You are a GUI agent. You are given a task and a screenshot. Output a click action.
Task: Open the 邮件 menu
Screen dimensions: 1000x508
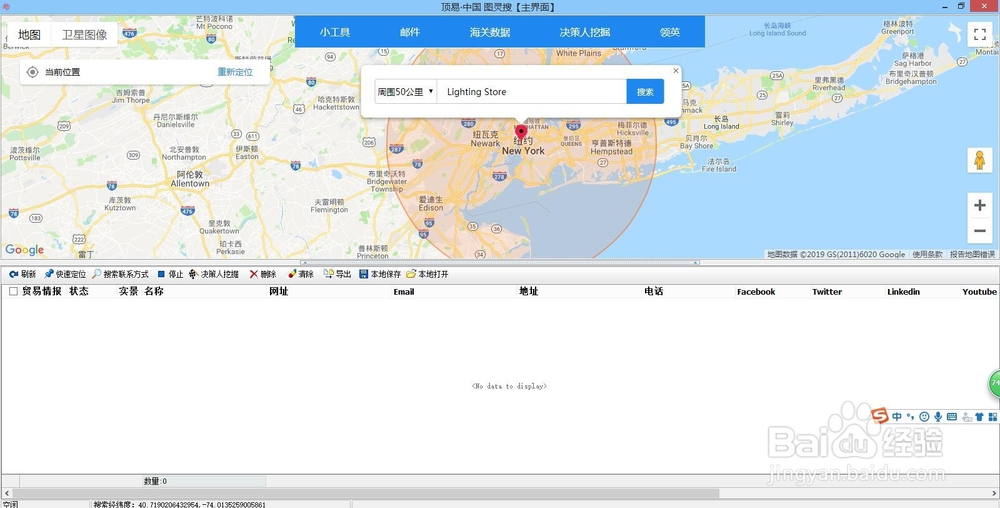click(410, 32)
